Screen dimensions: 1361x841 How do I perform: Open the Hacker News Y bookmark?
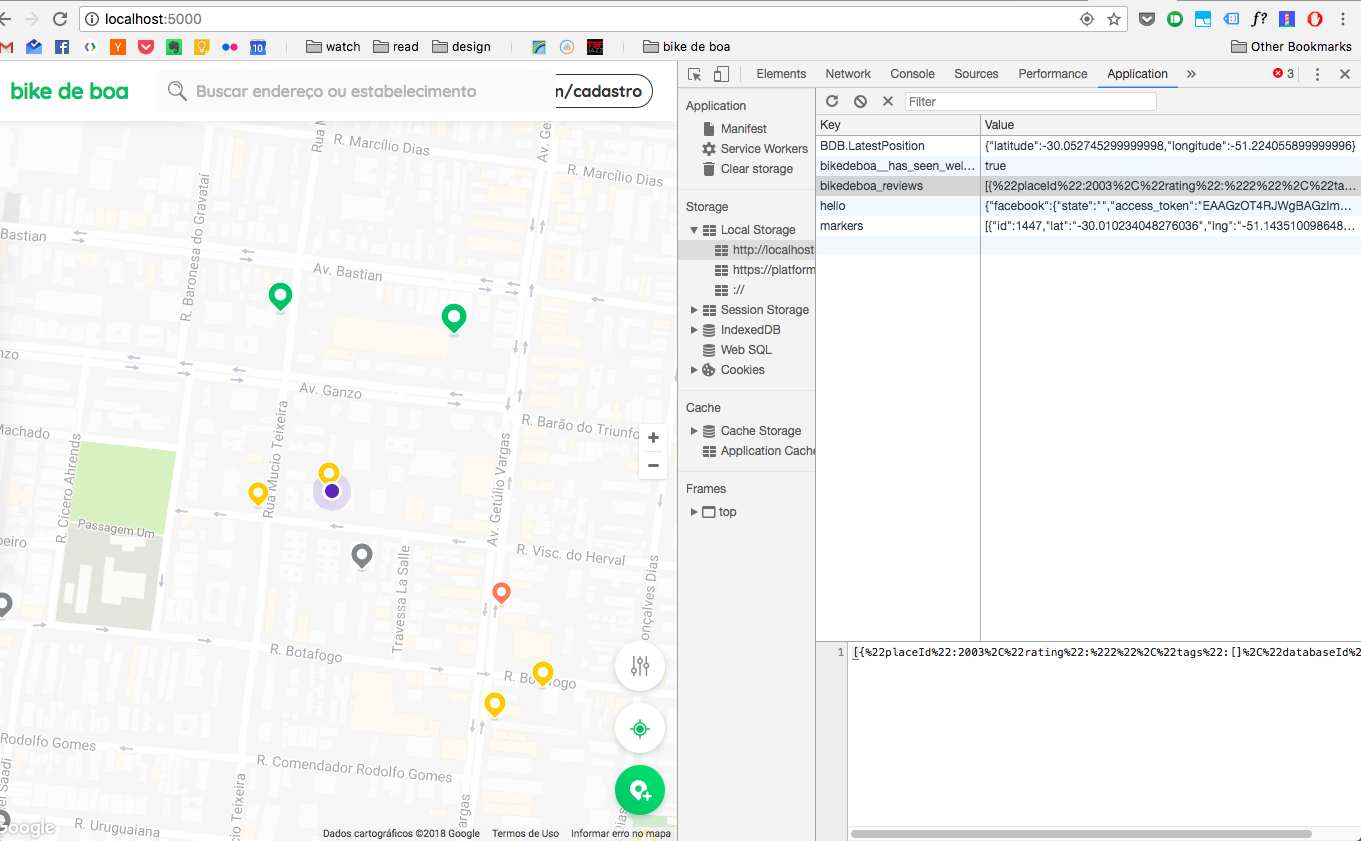coord(118,47)
